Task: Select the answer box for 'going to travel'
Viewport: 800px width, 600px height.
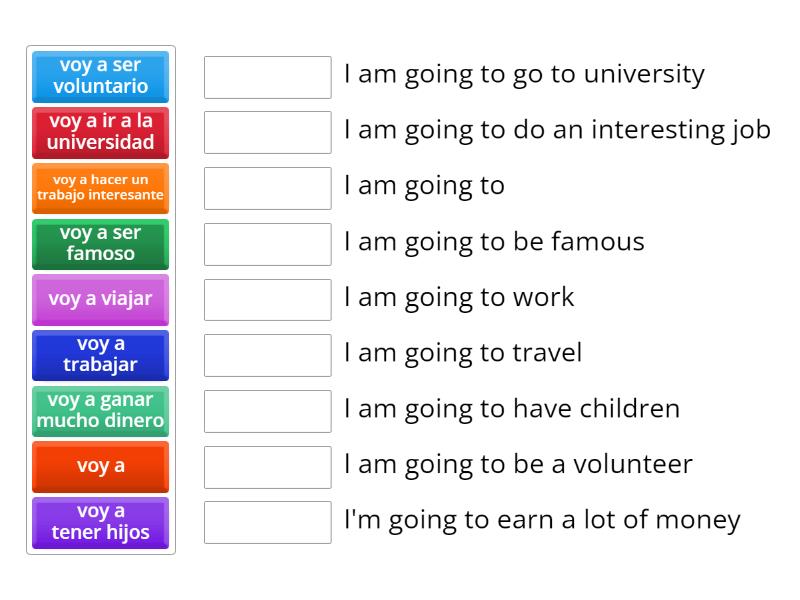Action: pyautogui.click(x=267, y=355)
